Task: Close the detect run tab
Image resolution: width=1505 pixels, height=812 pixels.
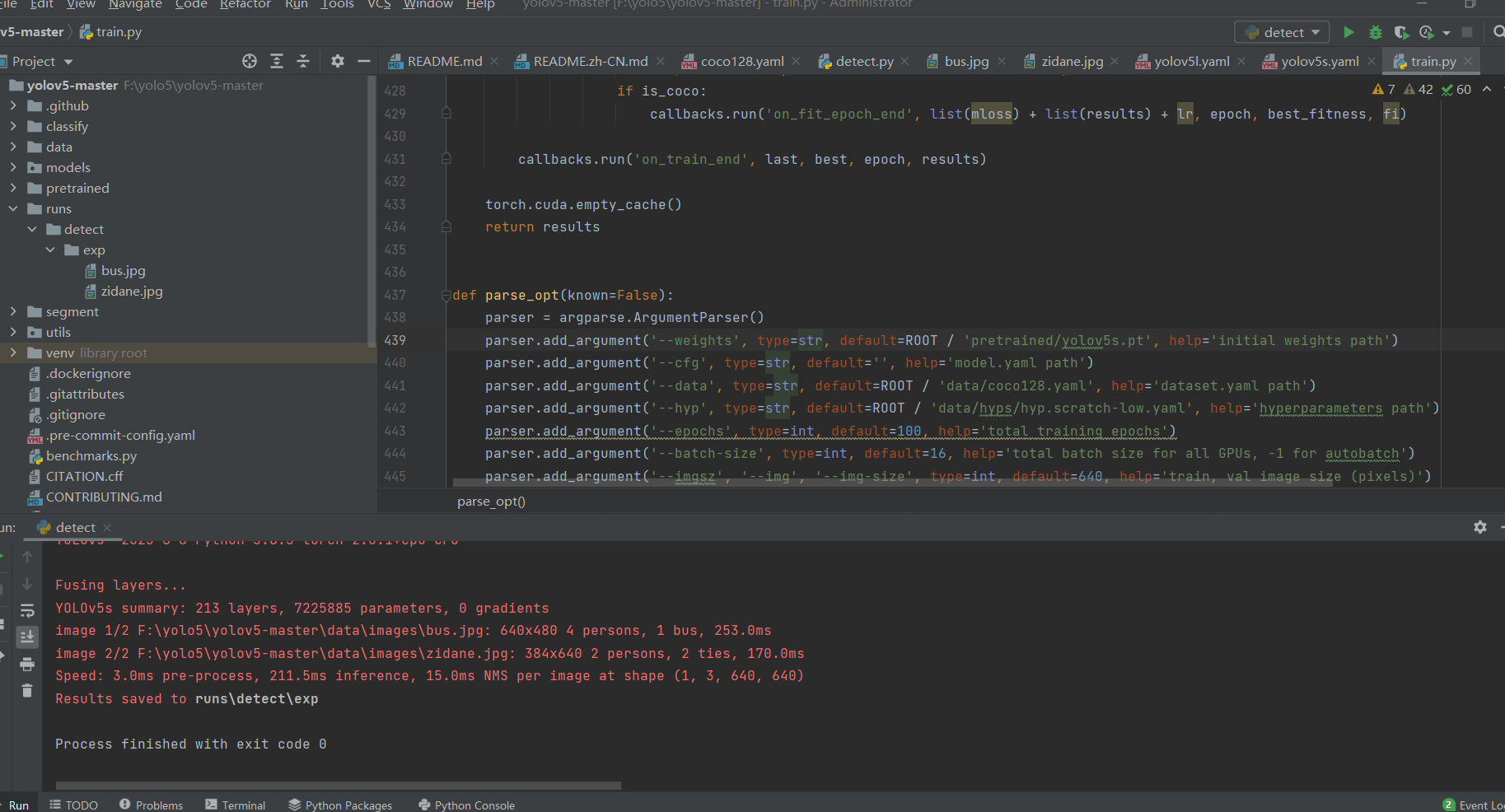Action: click(x=107, y=527)
